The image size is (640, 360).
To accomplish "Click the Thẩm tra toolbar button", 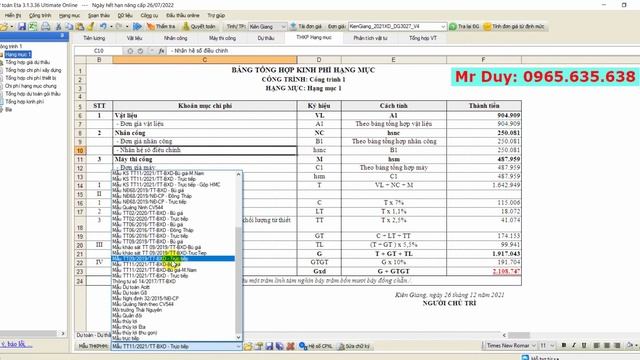I will [x=161, y=27].
